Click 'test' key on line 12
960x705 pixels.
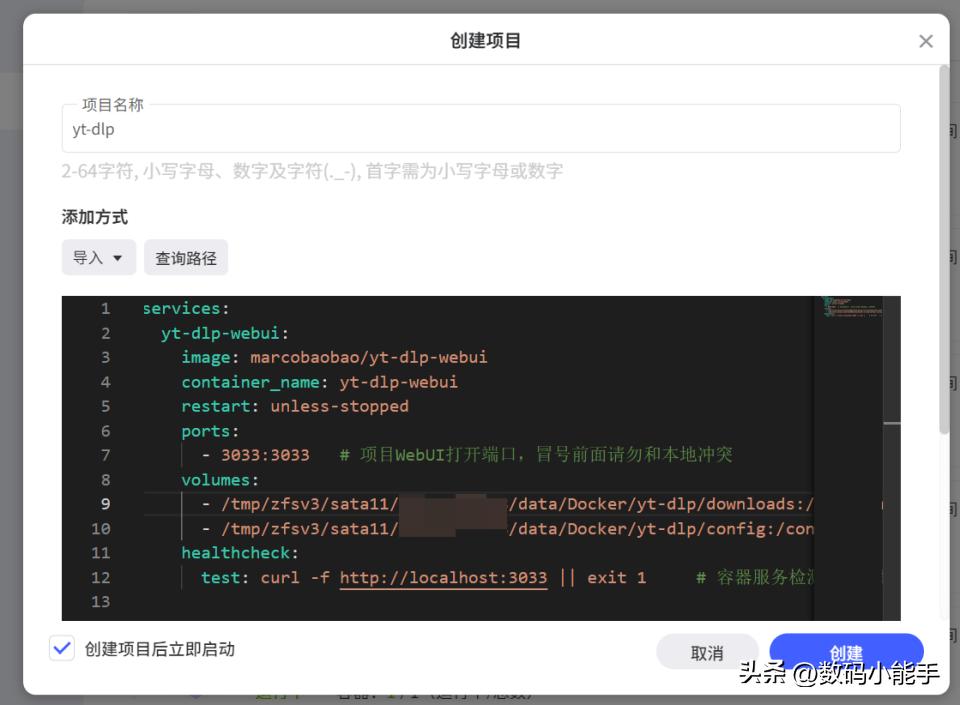[220, 578]
